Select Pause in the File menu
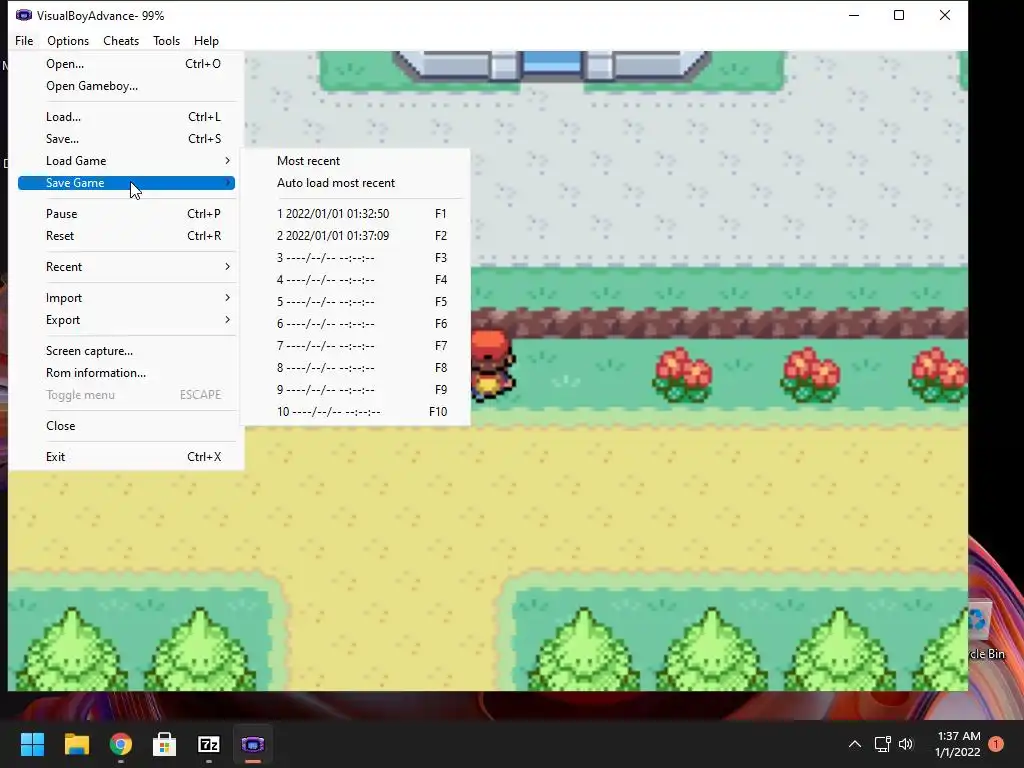Viewport: 1024px width, 768px height. pyautogui.click(x=126, y=214)
